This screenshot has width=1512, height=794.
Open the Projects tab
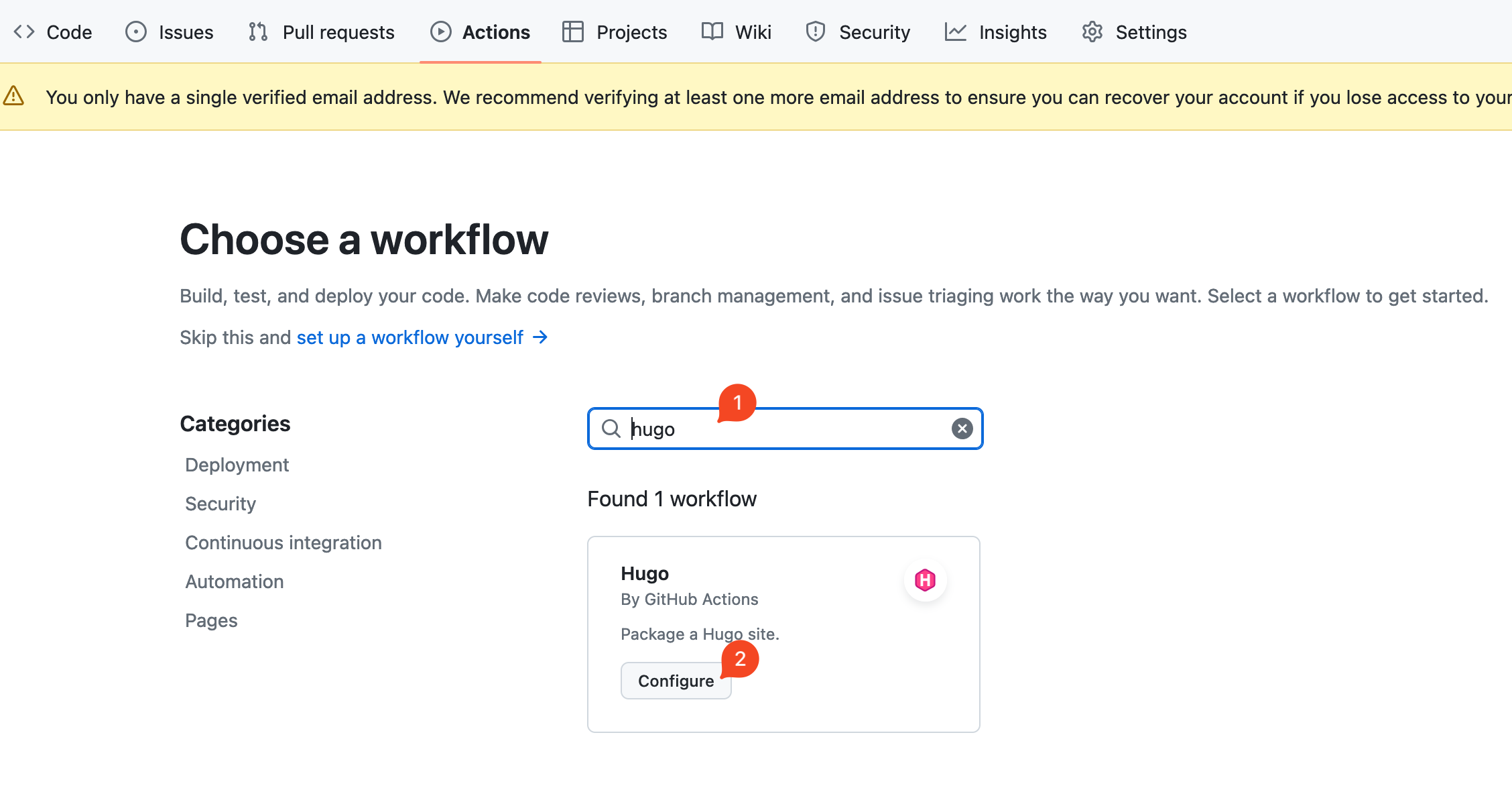(x=615, y=32)
